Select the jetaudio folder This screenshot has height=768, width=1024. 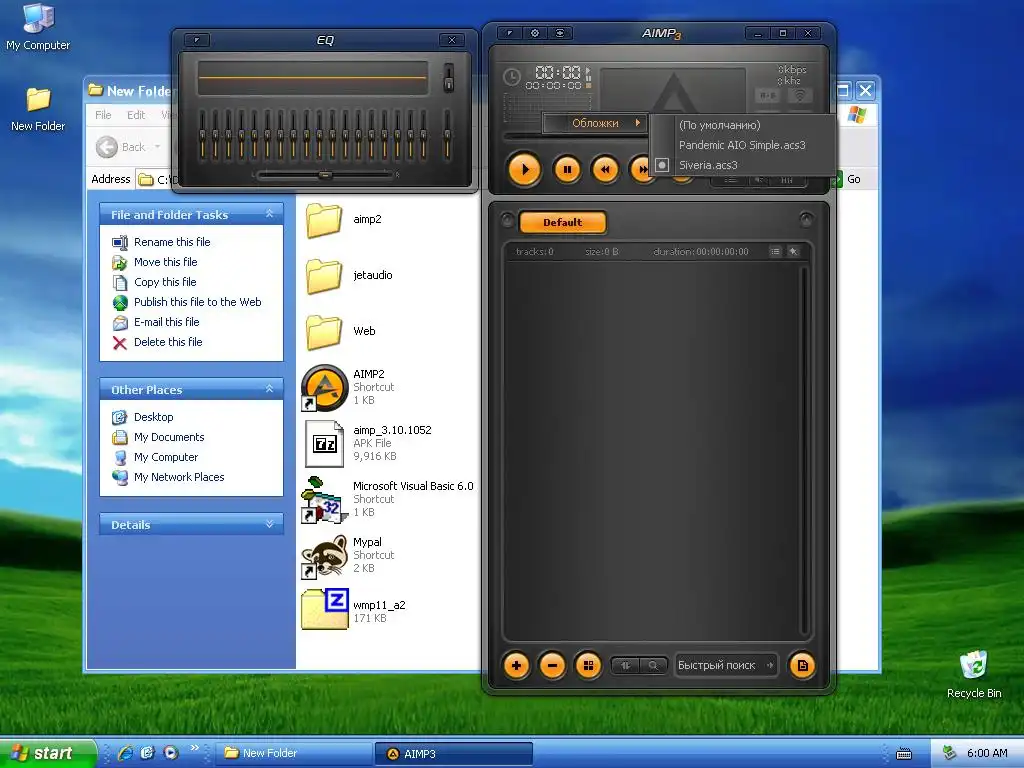tap(349, 275)
